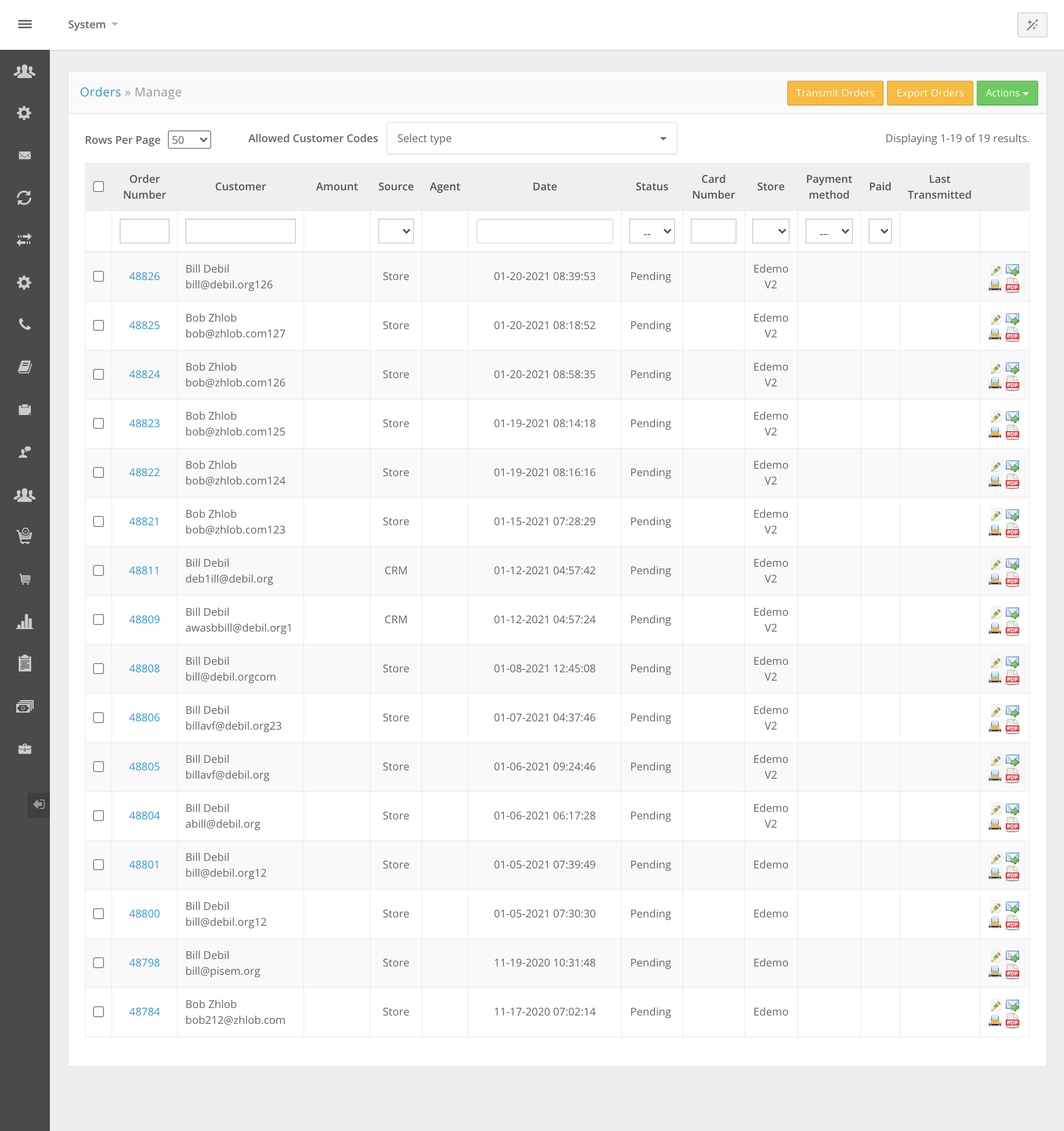Open the Actions dropdown menu

[x=1007, y=93]
